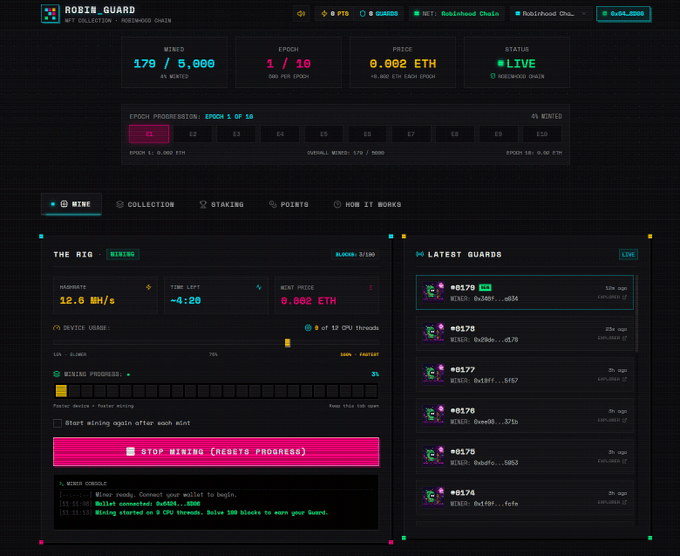680x556 pixels.
Task: Click the Miner Console prompt icon
Action: pos(61,483)
